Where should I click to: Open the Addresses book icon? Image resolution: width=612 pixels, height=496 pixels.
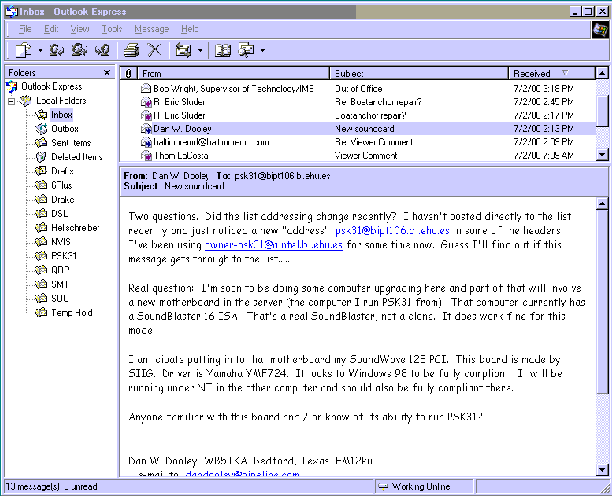(223, 50)
